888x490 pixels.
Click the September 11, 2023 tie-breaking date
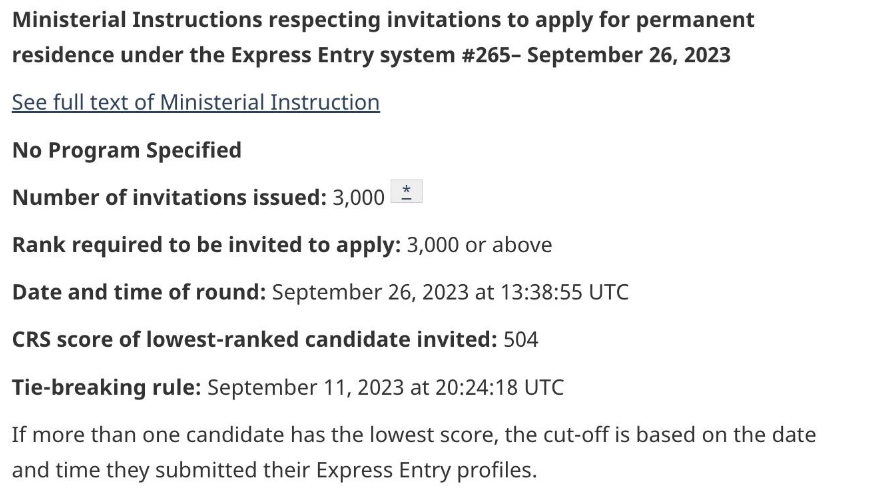tap(306, 387)
